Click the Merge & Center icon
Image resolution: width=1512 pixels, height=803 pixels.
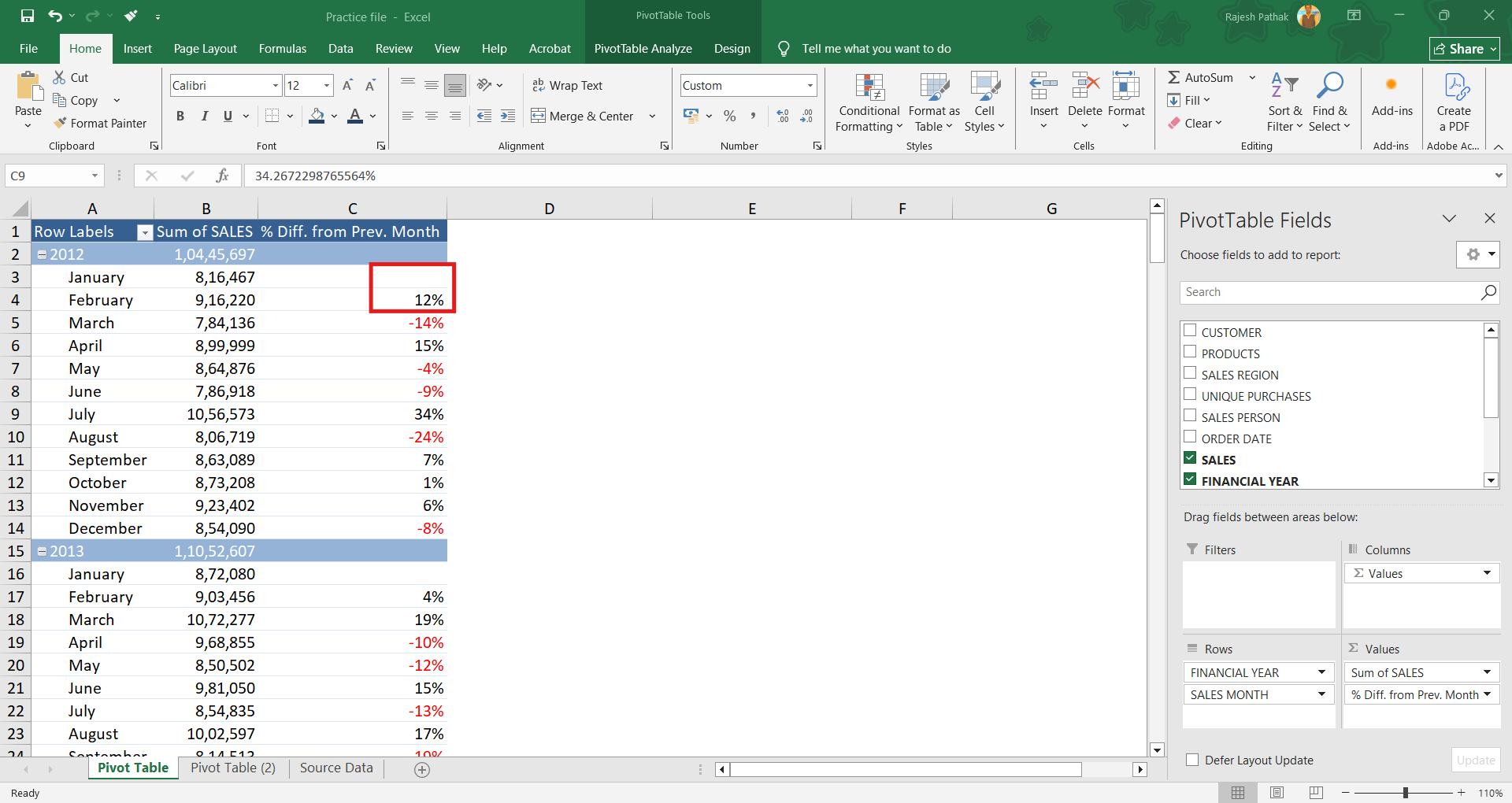[539, 116]
